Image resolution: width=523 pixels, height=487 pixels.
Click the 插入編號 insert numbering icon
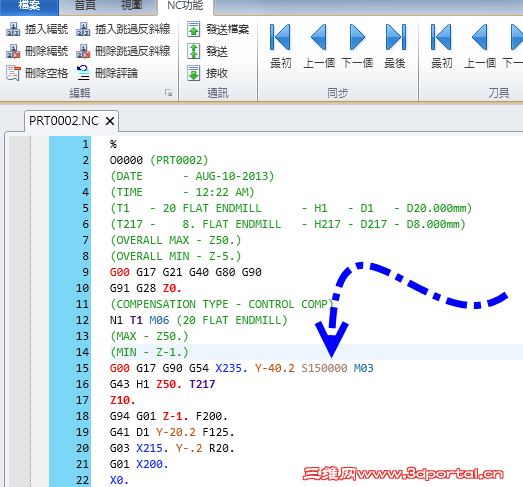tap(13, 29)
